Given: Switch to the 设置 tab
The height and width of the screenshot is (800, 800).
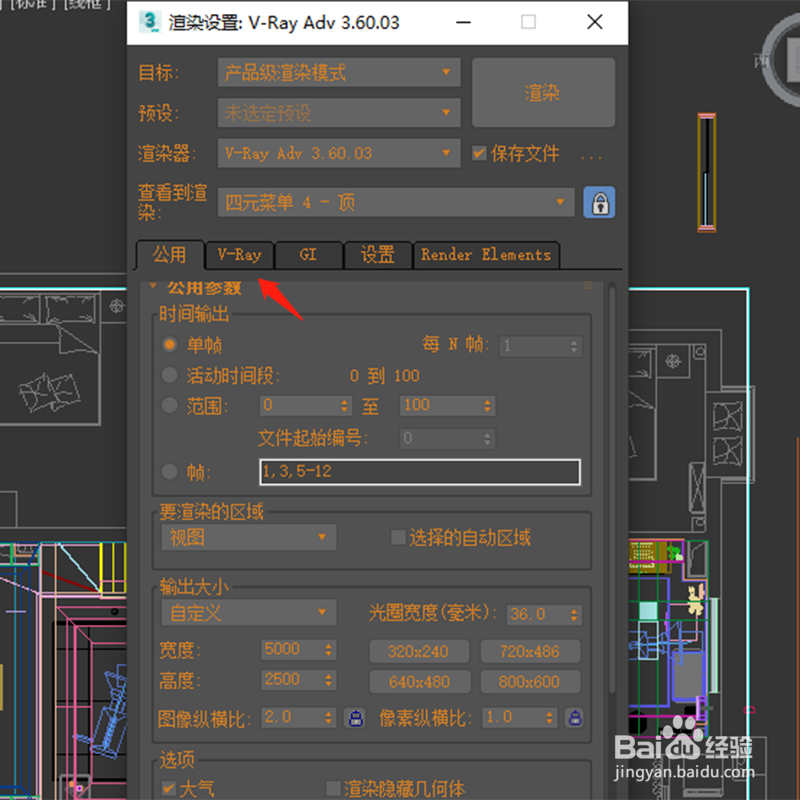Looking at the screenshot, I should (378, 255).
